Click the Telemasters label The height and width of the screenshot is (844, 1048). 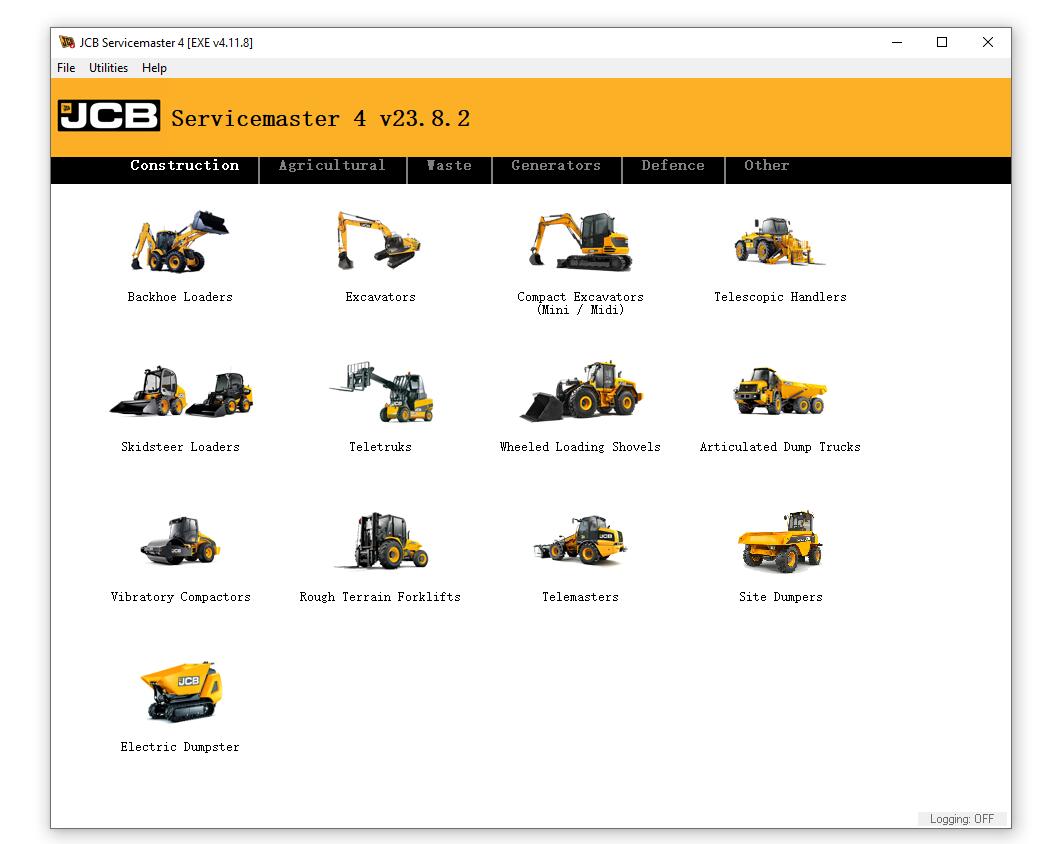[x=580, y=597]
